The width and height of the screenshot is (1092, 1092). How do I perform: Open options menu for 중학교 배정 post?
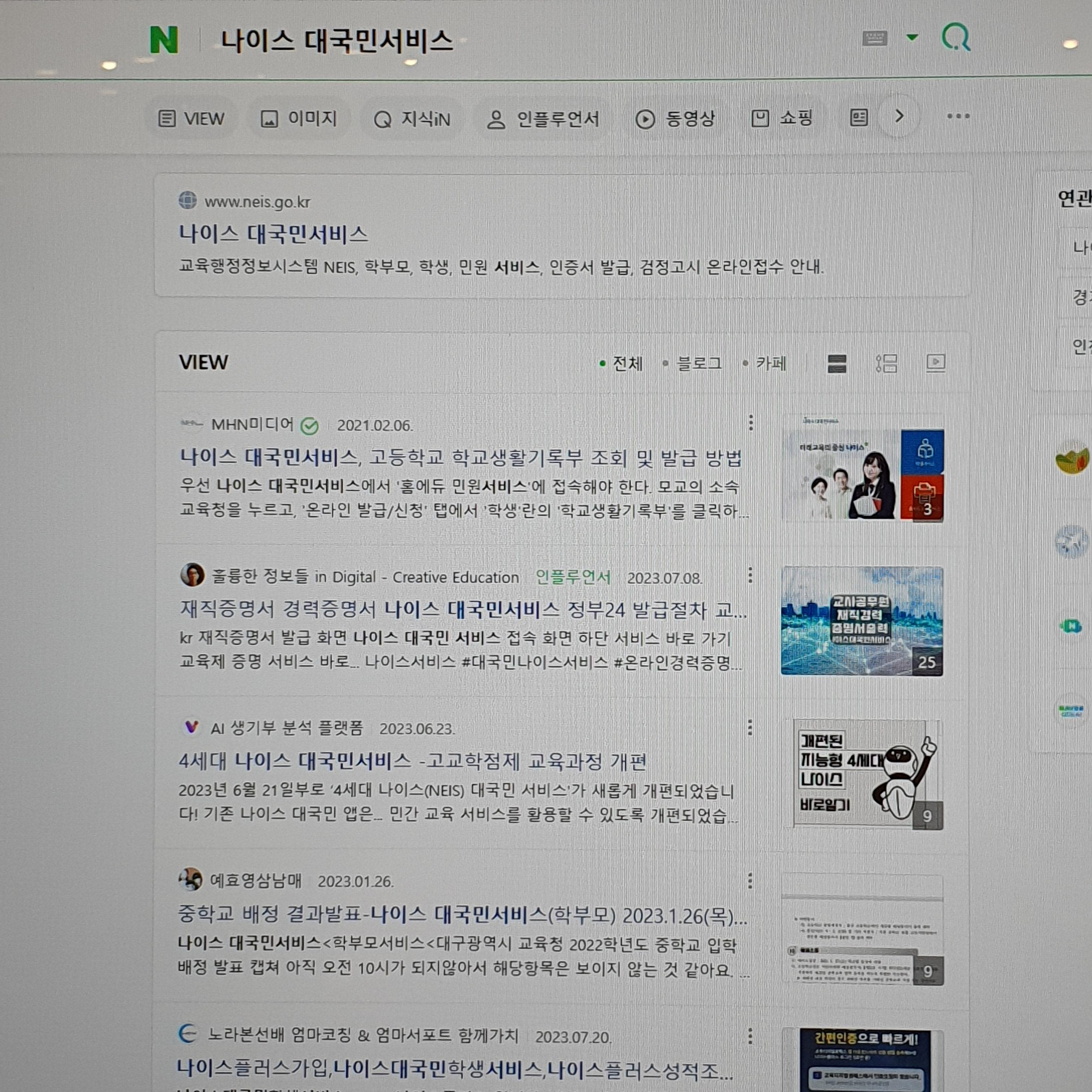click(750, 880)
